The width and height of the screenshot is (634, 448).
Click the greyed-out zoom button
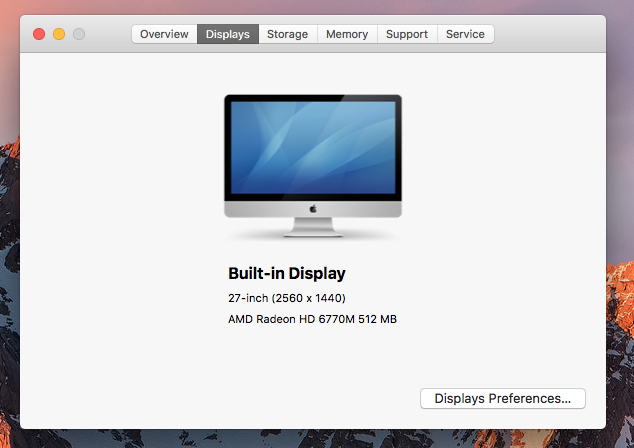(x=79, y=34)
